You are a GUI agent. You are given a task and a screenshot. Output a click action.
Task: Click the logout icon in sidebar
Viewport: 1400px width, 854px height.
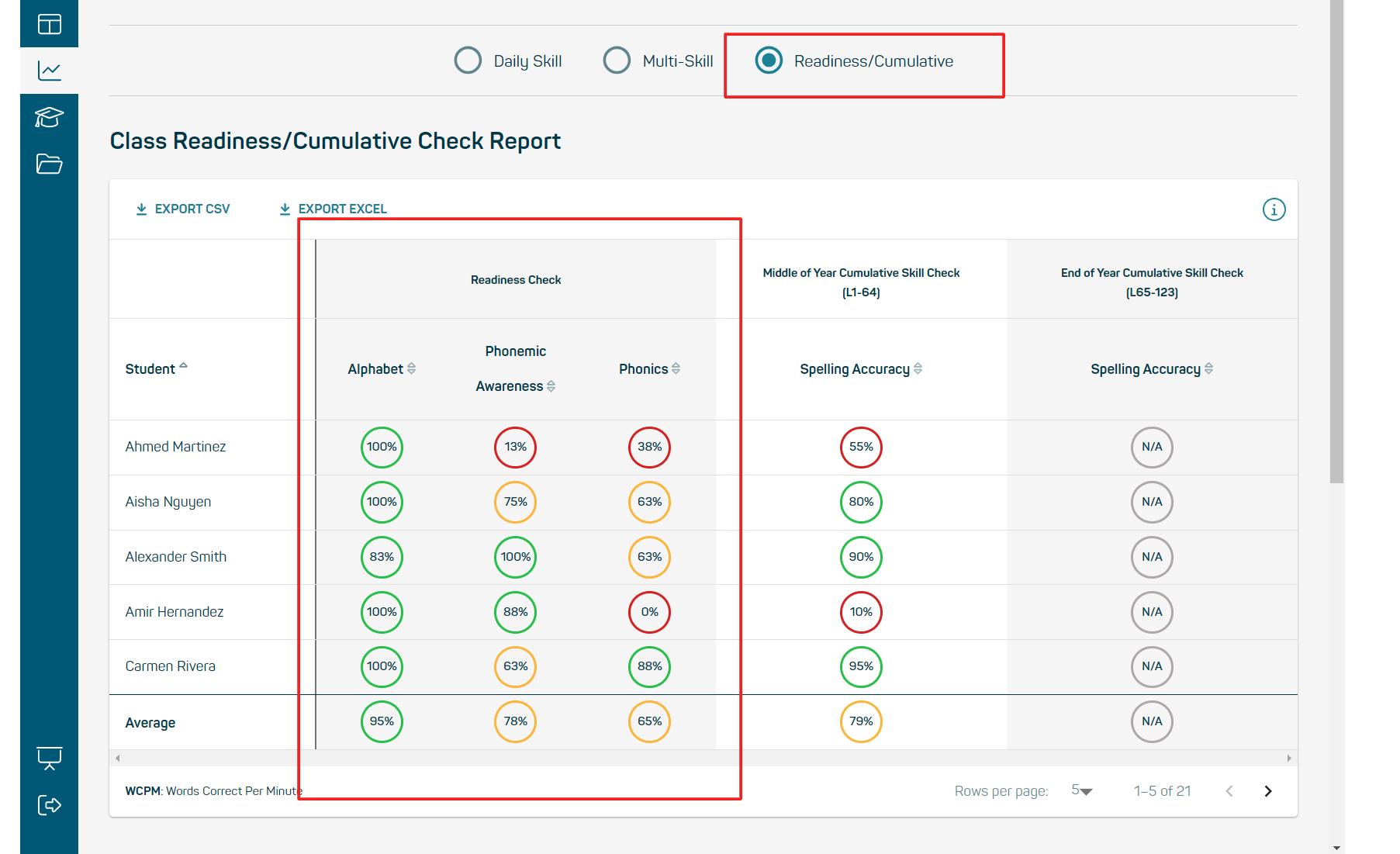point(50,805)
